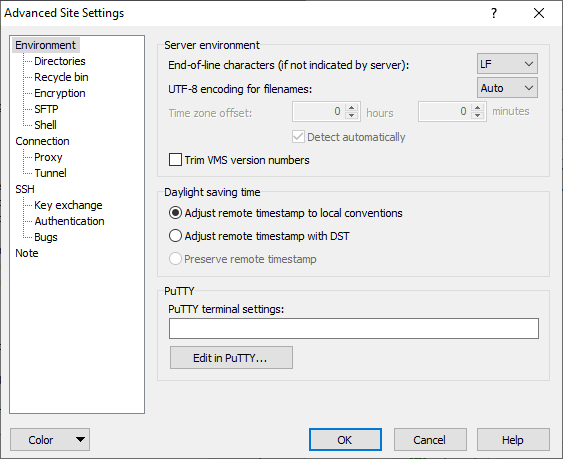Decrease time zone minutes with down arrow
The height and width of the screenshot is (459, 563).
[477, 115]
